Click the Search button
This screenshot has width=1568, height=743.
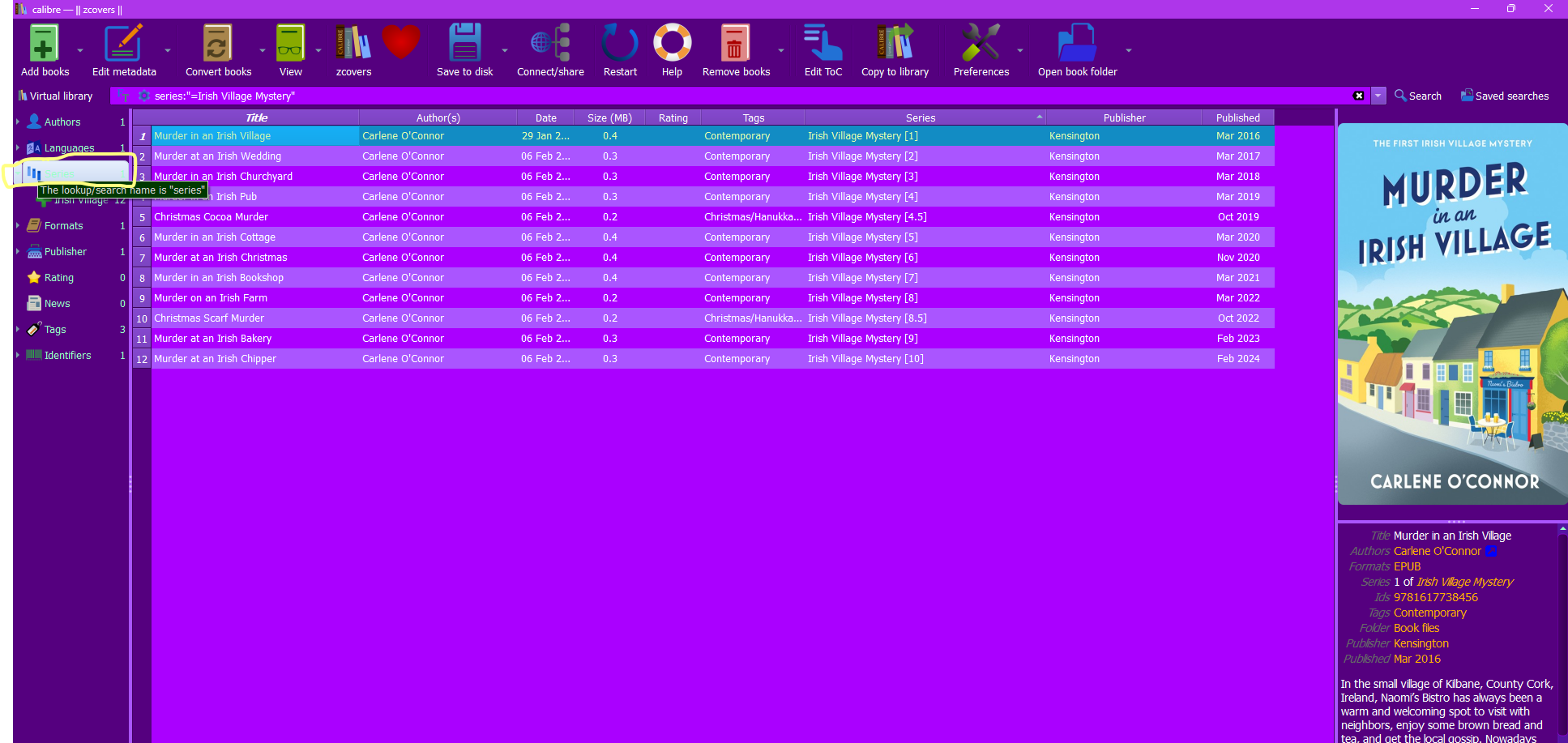(1418, 96)
